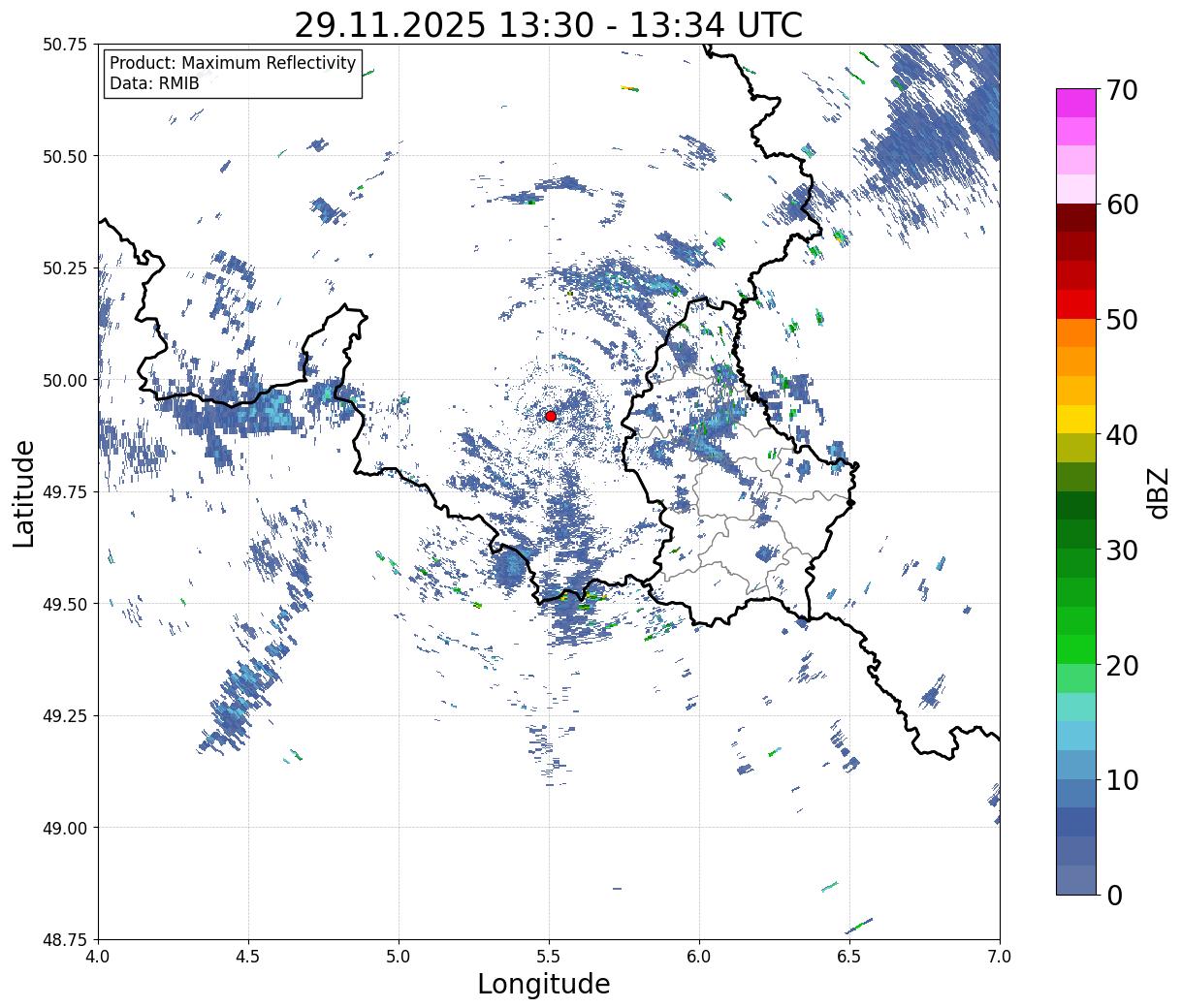Image resolution: width=1182 pixels, height=1008 pixels.
Task: Click the dark maroon colorbar swatch below 60
Action: click(x=1076, y=218)
